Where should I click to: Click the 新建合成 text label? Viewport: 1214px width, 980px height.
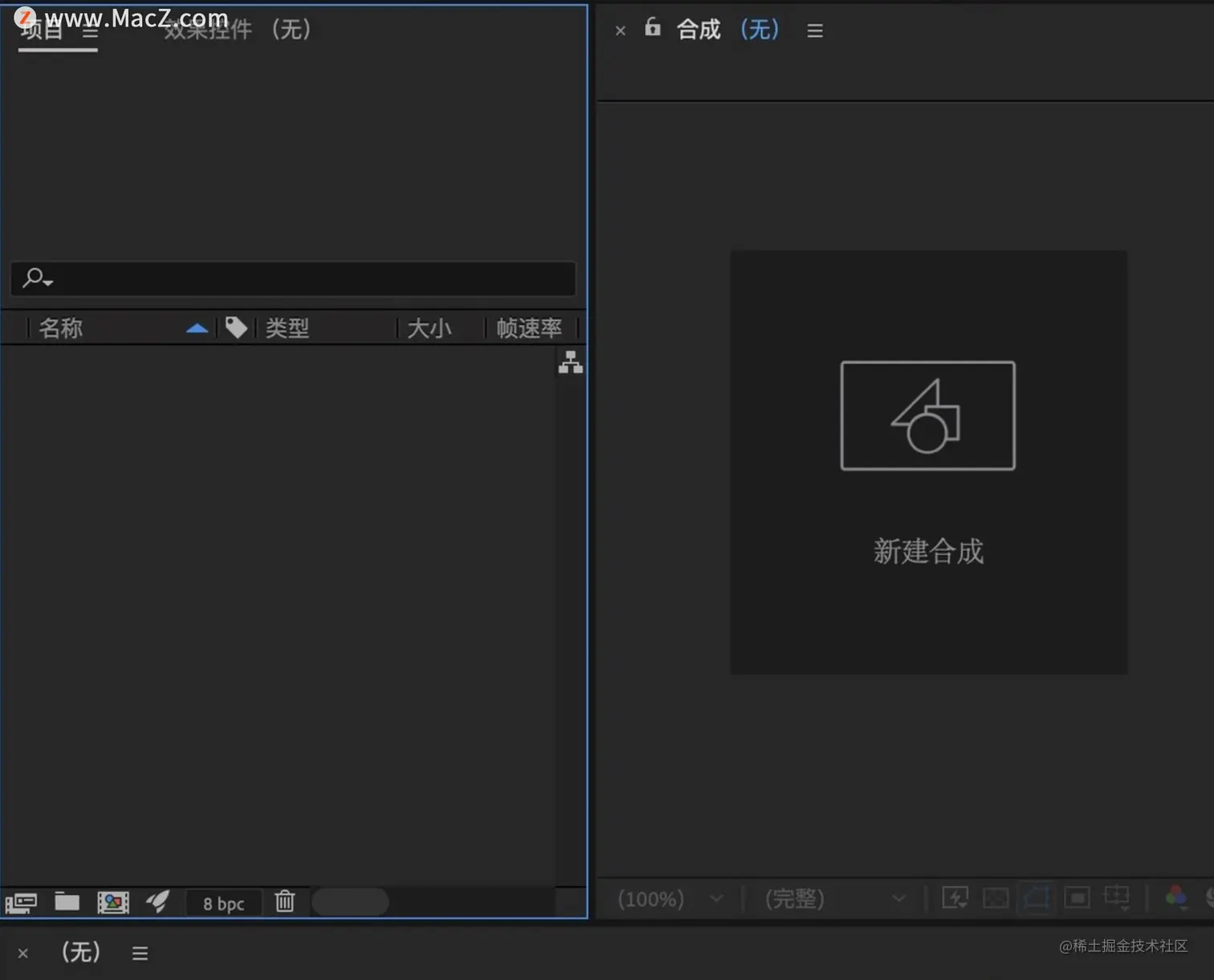(x=928, y=551)
